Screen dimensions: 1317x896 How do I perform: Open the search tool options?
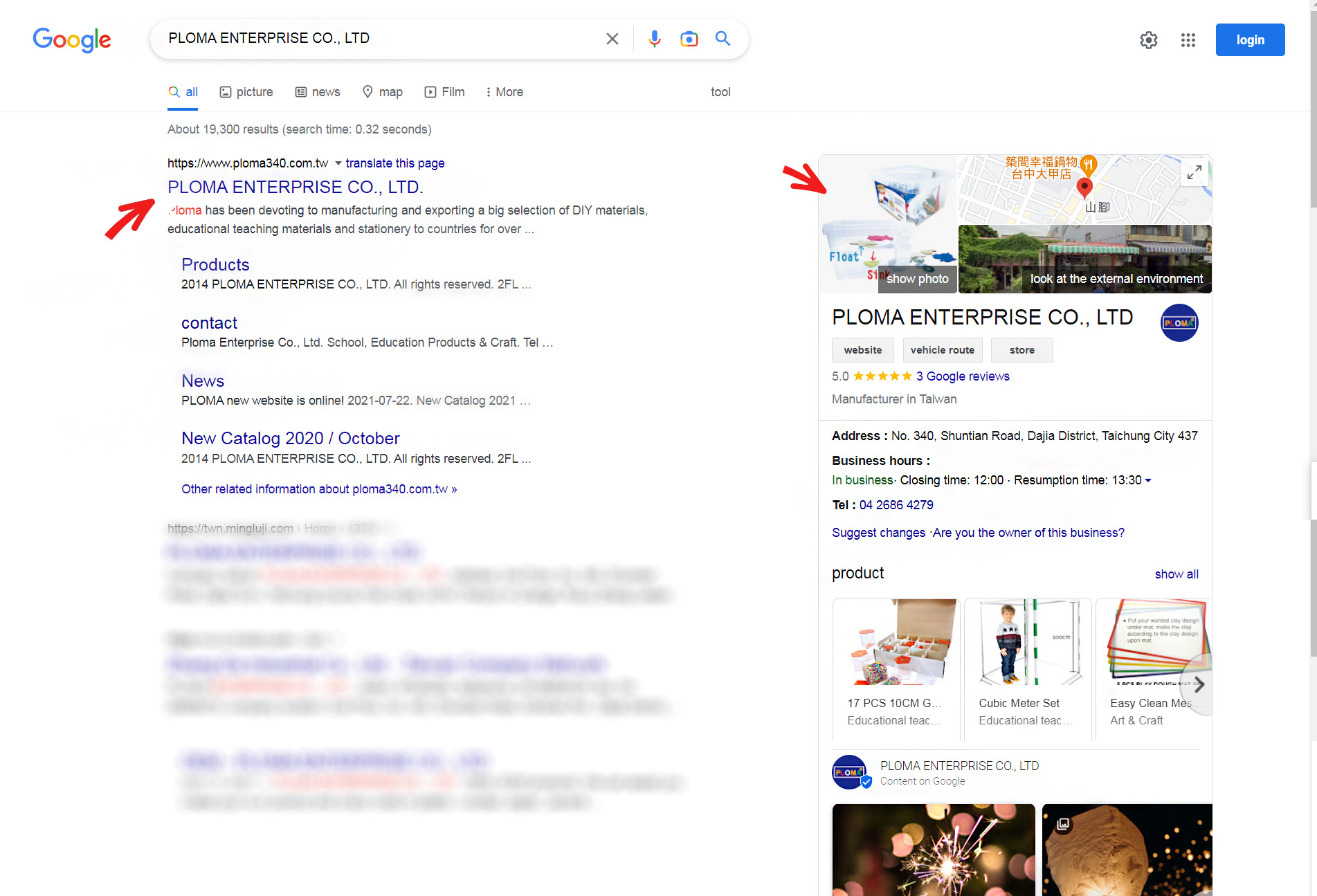point(720,92)
